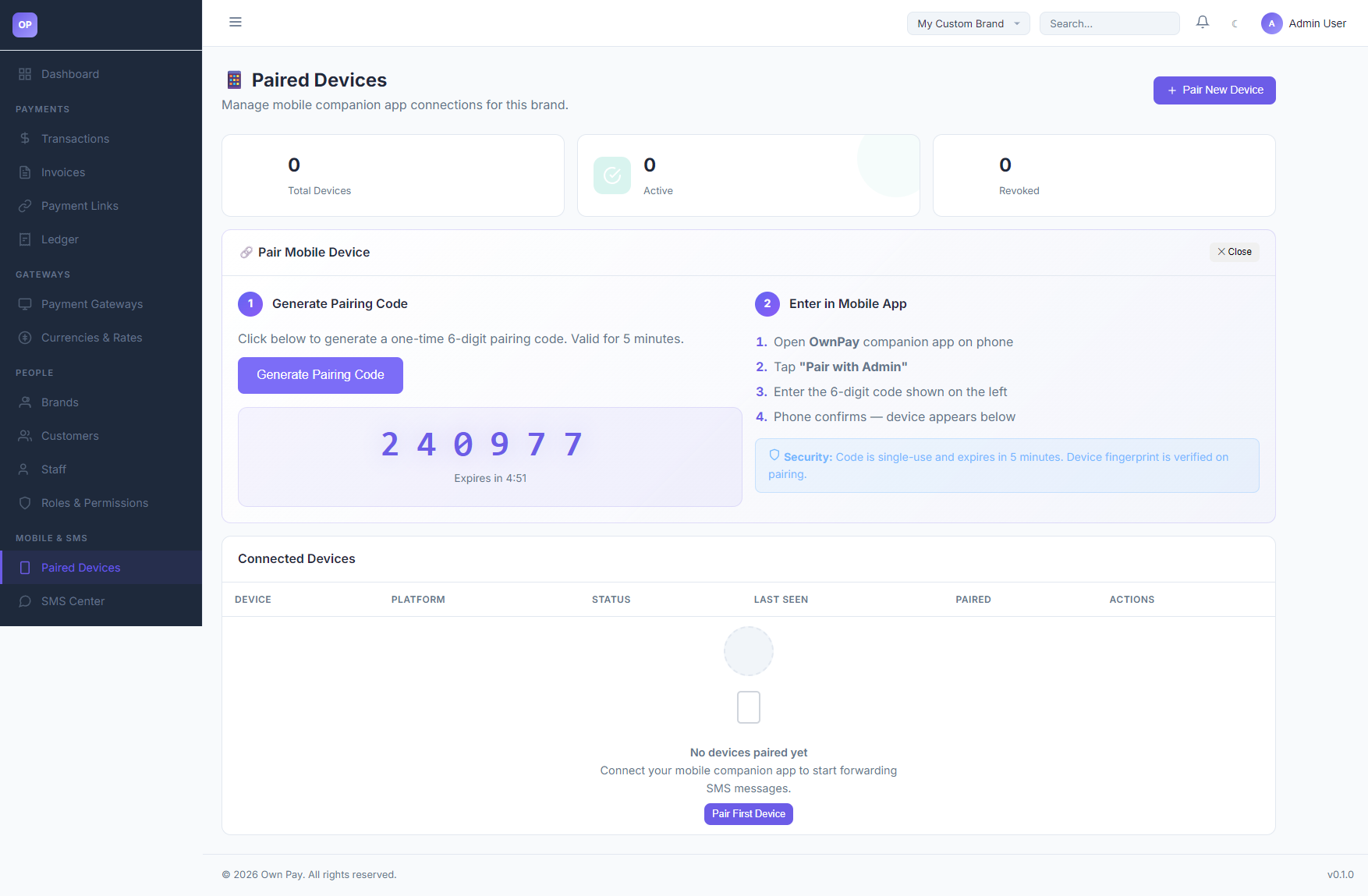
Task: Click the Search input field
Action: click(x=1109, y=23)
